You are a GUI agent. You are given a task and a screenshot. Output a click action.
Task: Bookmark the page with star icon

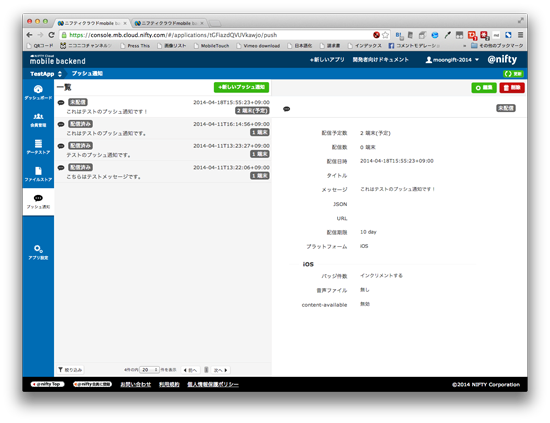[x=385, y=35]
